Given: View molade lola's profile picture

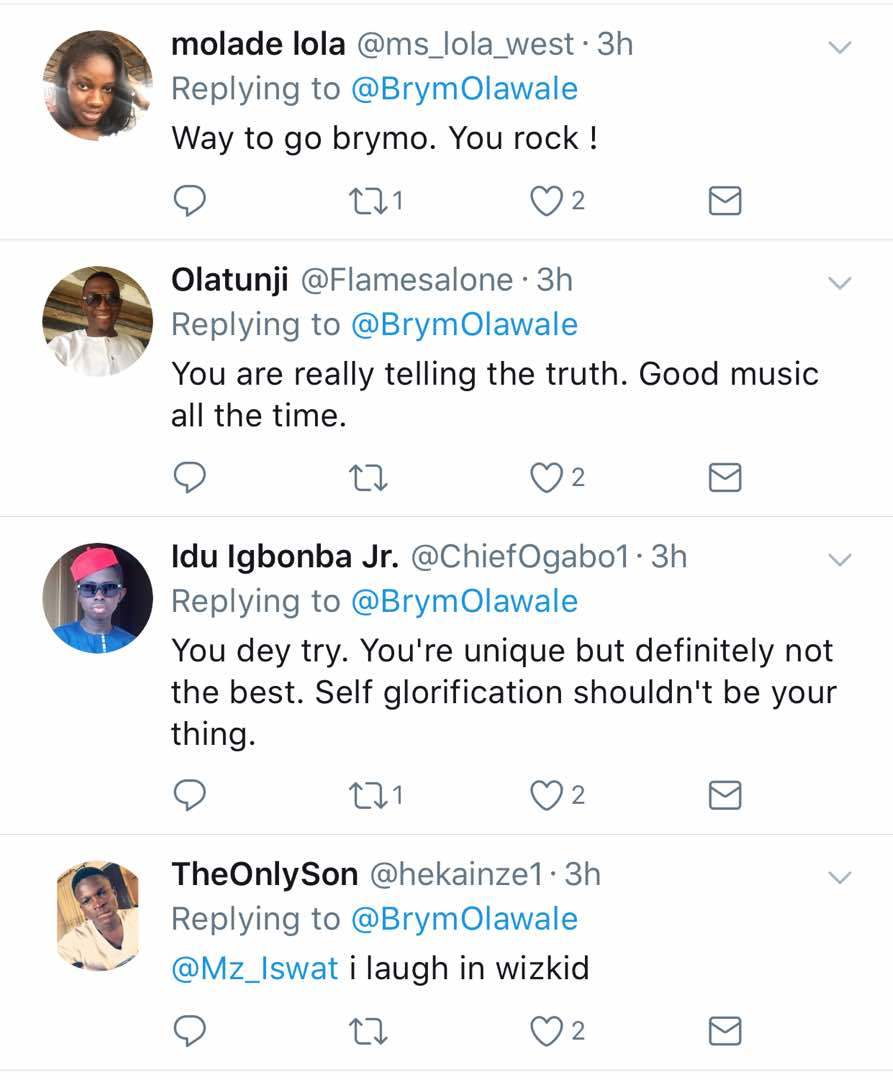Looking at the screenshot, I should (97, 85).
